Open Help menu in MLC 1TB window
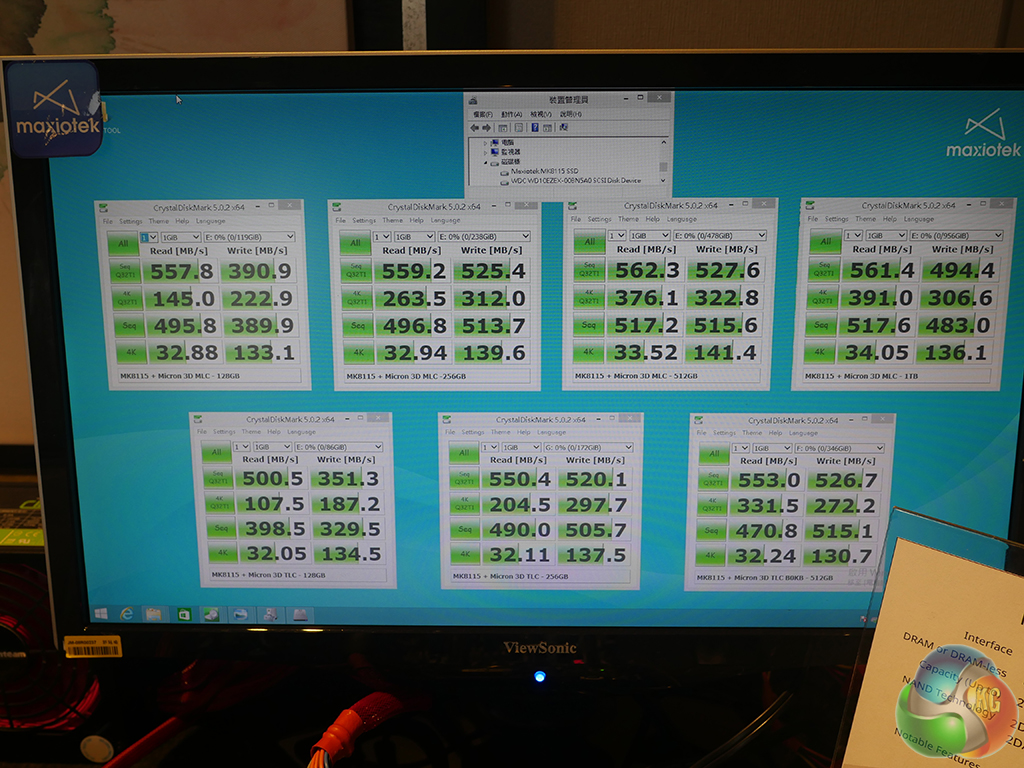Screen dimensions: 1024x768 click(x=889, y=219)
